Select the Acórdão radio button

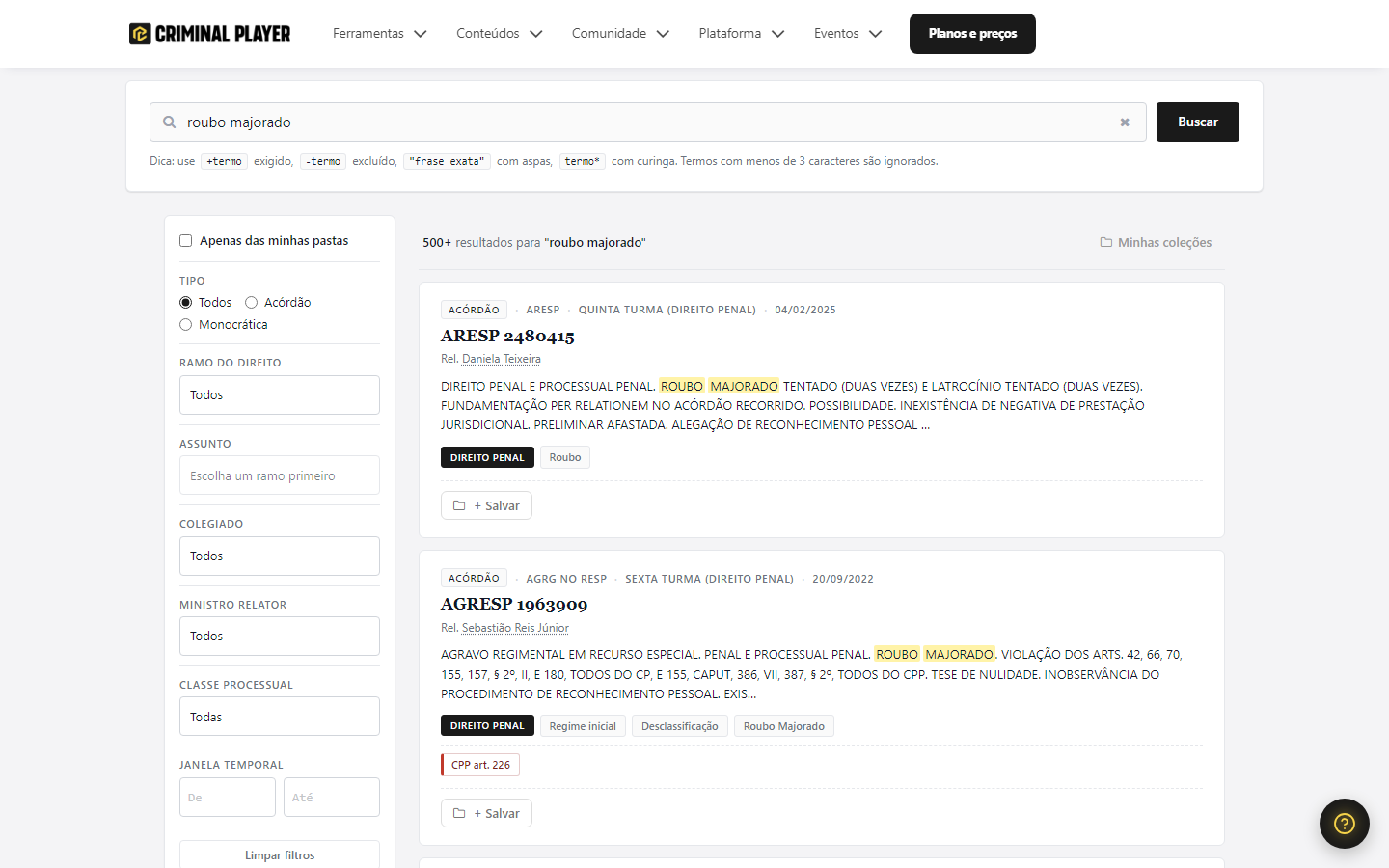coord(252,303)
